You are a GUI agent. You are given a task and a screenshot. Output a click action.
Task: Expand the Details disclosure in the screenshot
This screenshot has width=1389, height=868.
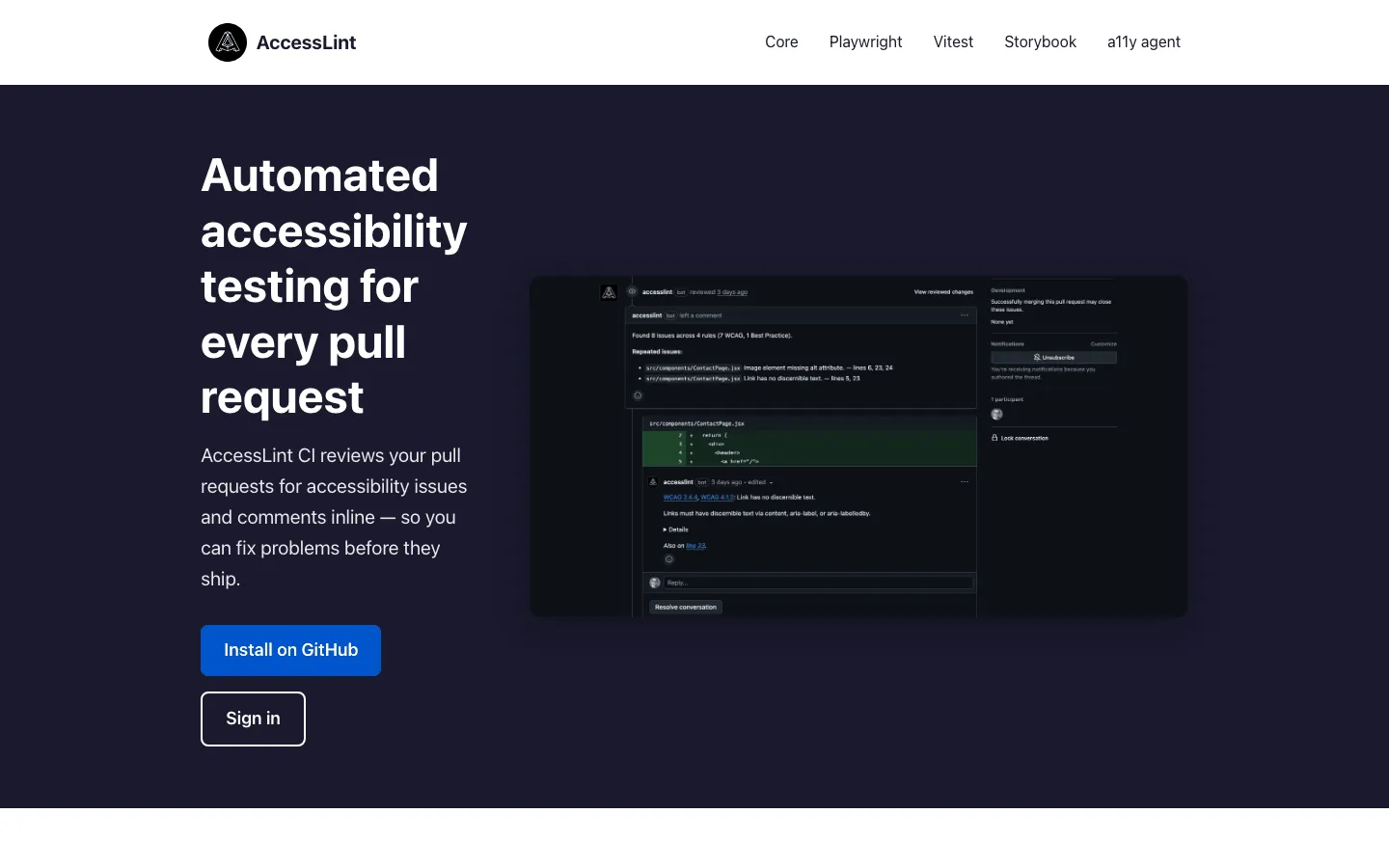676,529
